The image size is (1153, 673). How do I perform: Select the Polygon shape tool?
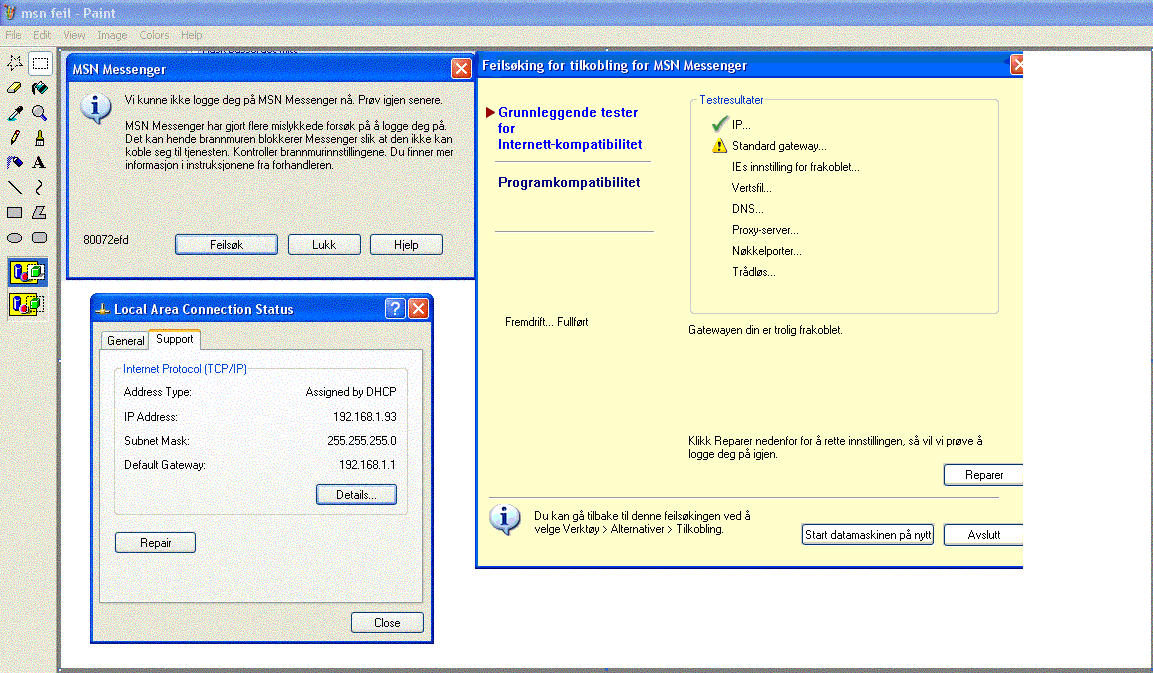(x=40, y=213)
